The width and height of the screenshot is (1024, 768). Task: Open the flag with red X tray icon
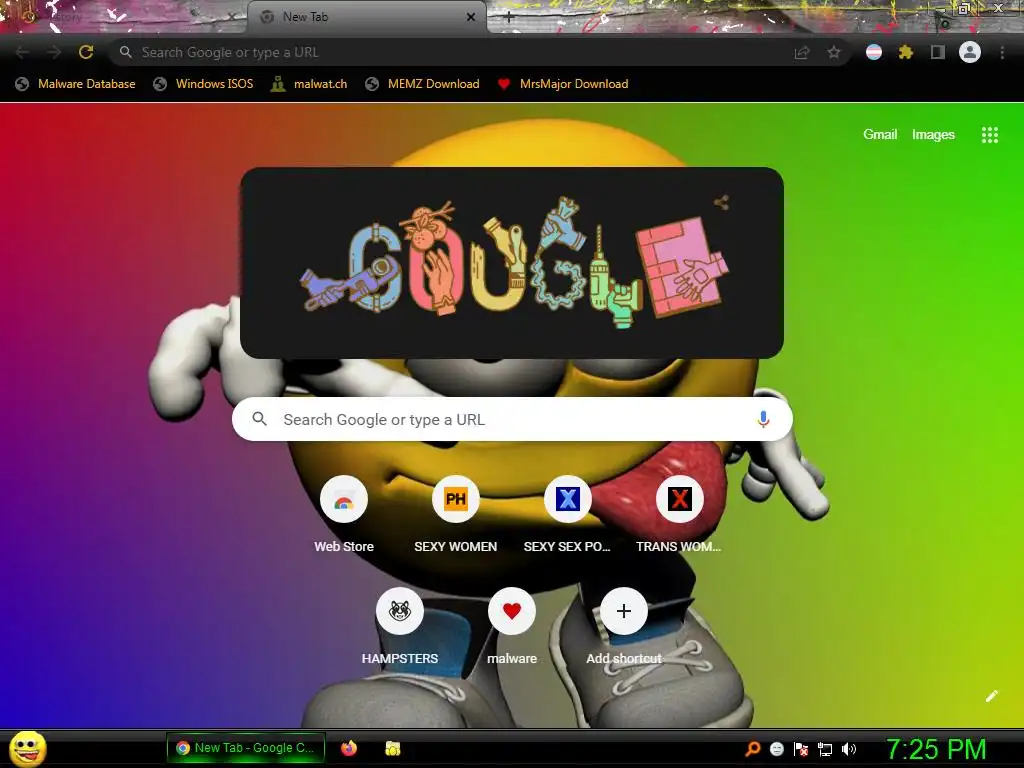[x=801, y=749]
